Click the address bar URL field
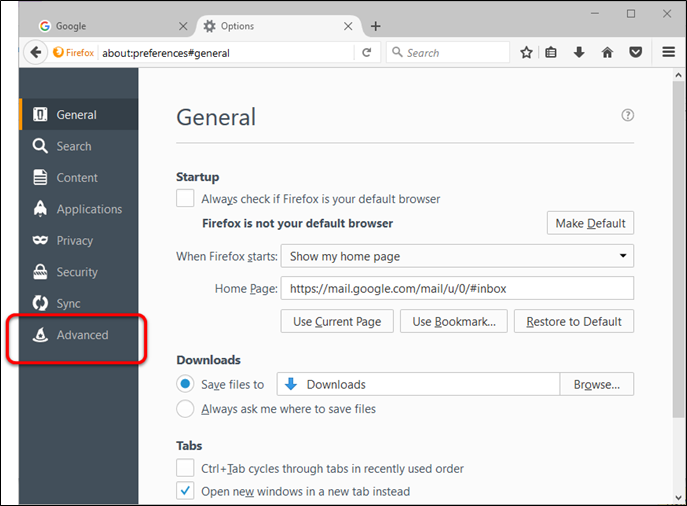The width and height of the screenshot is (687, 506). 226,53
